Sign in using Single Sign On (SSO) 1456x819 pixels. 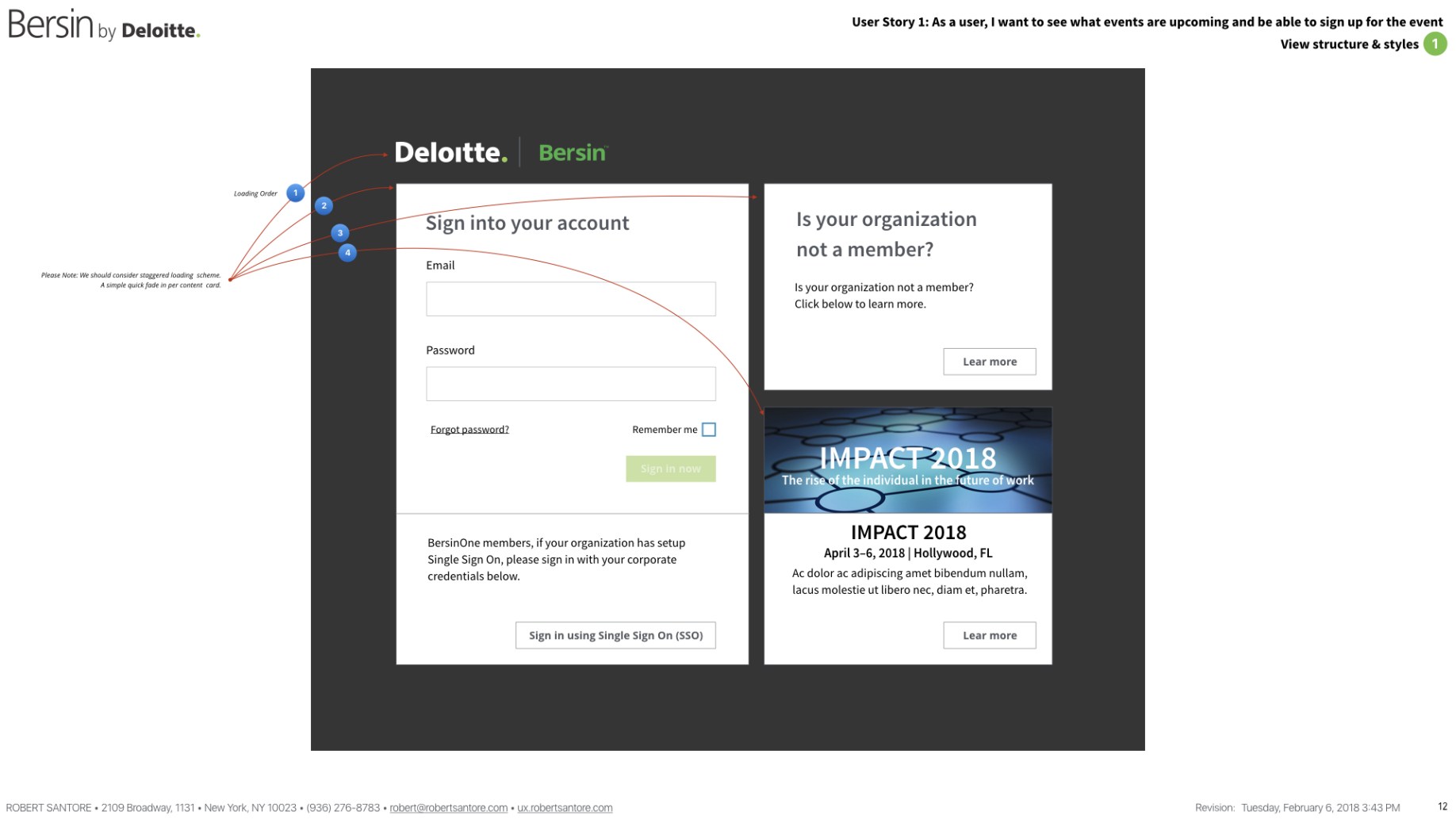coord(615,635)
